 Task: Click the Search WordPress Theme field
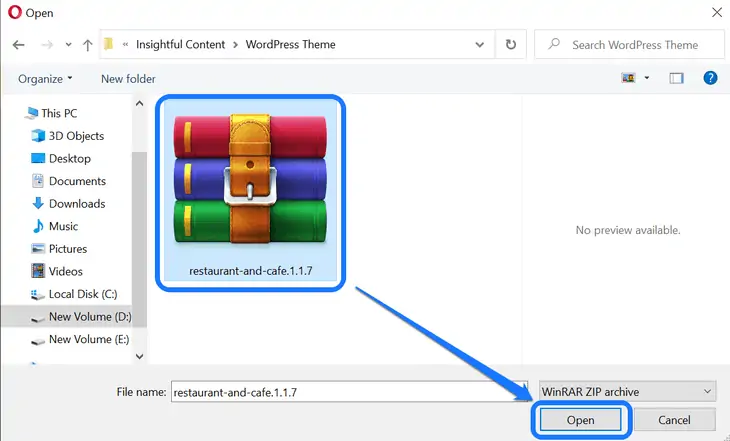tap(629, 45)
